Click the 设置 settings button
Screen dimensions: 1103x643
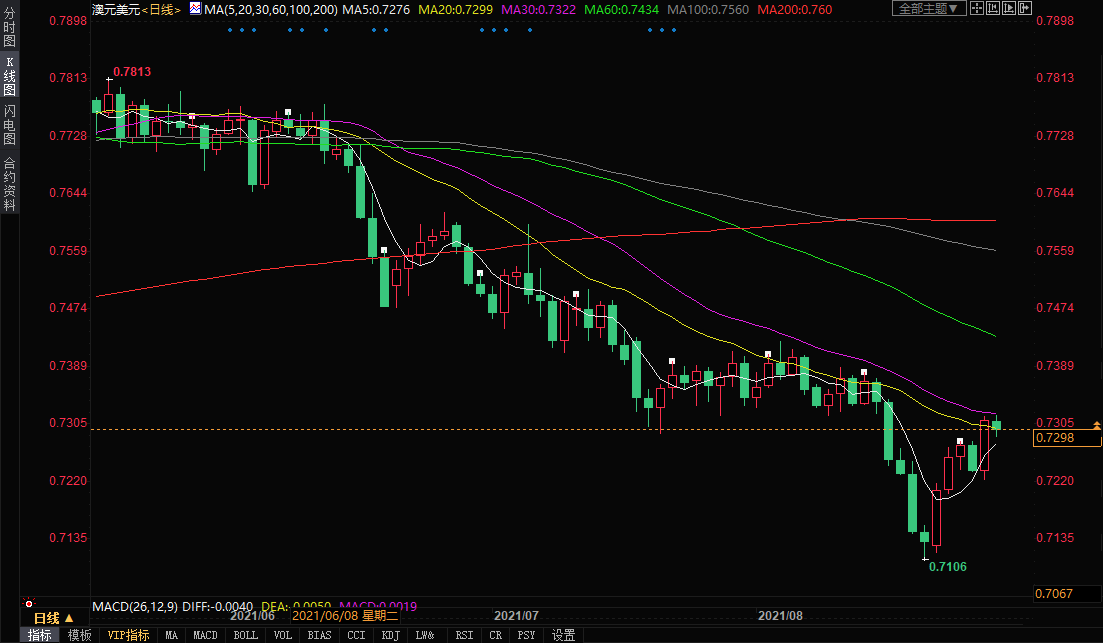tap(563, 635)
